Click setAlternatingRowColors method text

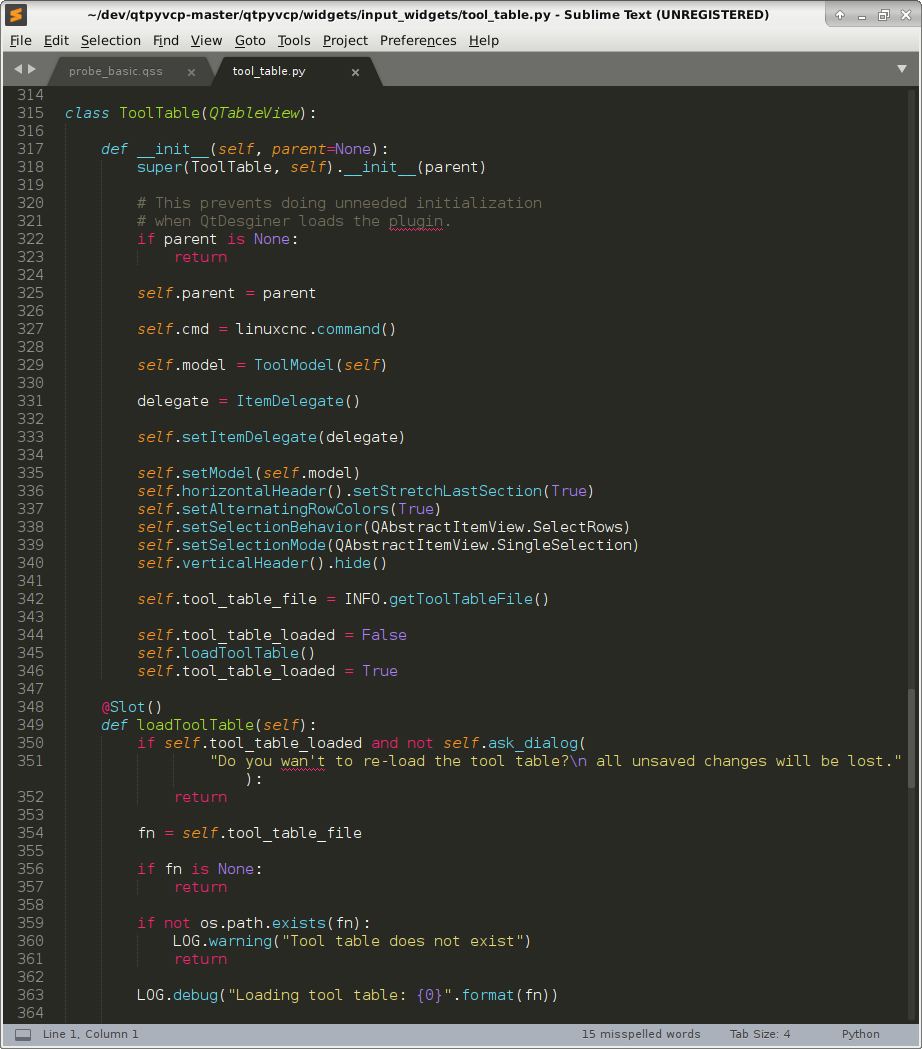pos(285,509)
